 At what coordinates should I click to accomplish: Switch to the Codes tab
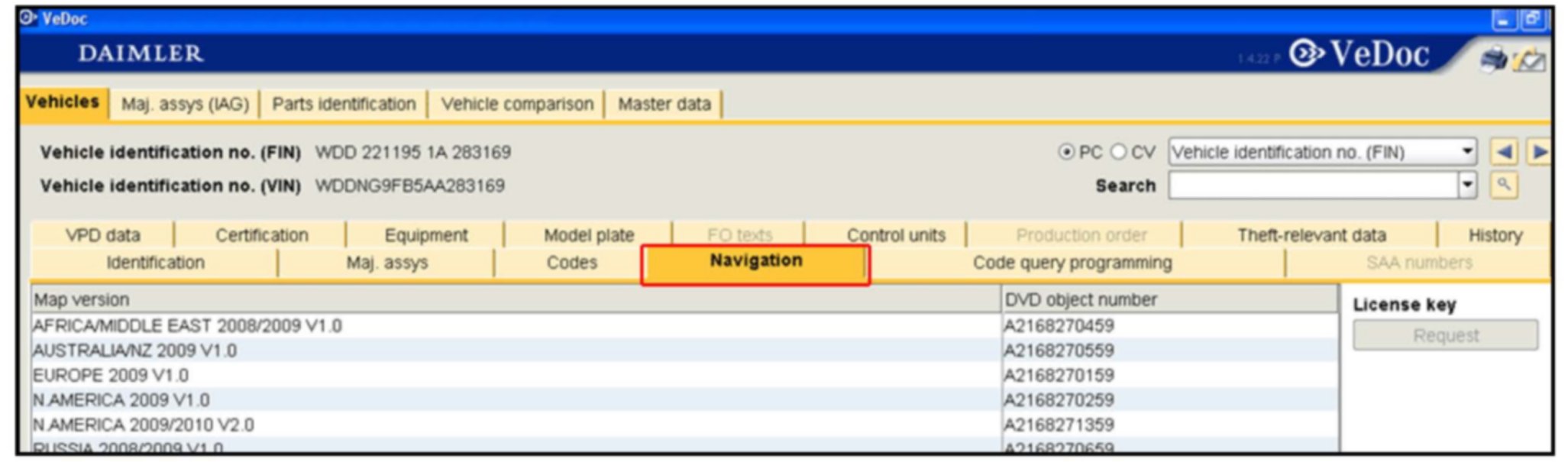tap(571, 263)
